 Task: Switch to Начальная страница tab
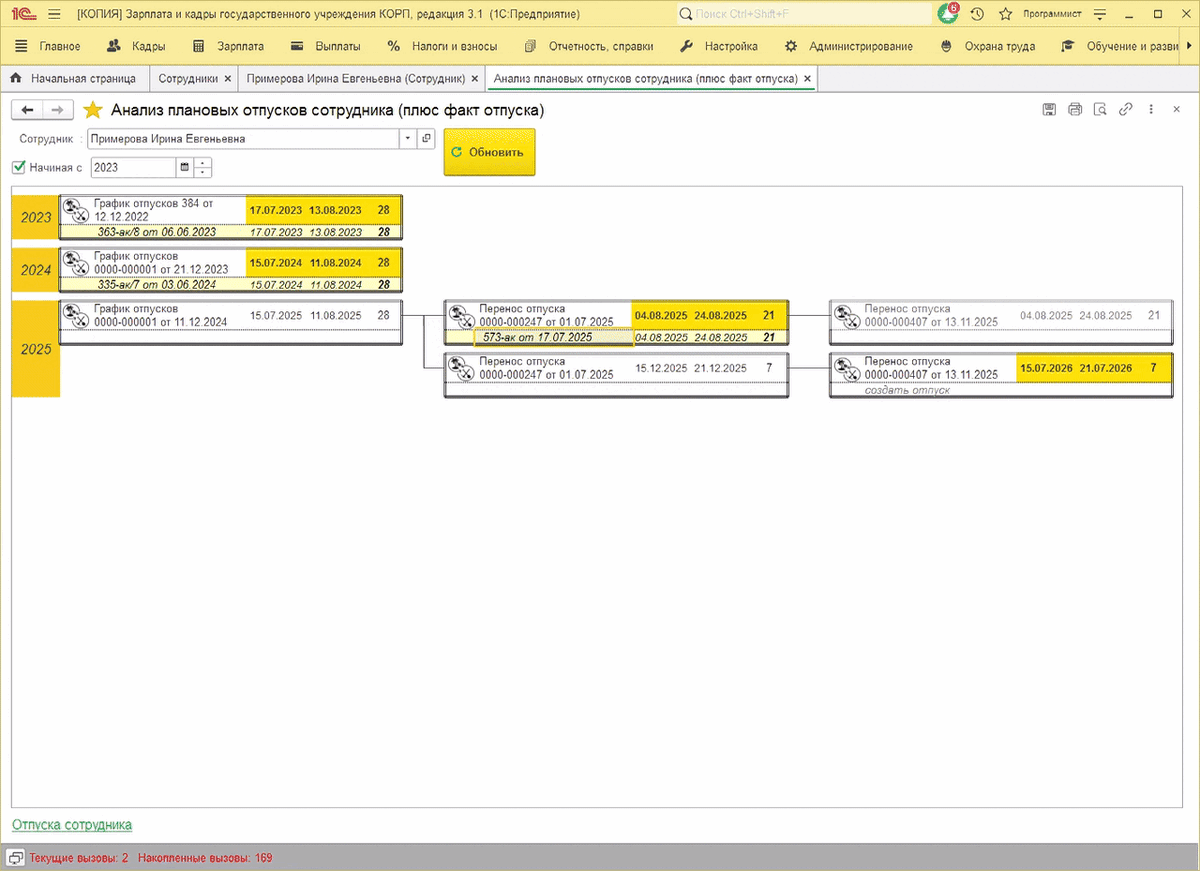(76, 78)
